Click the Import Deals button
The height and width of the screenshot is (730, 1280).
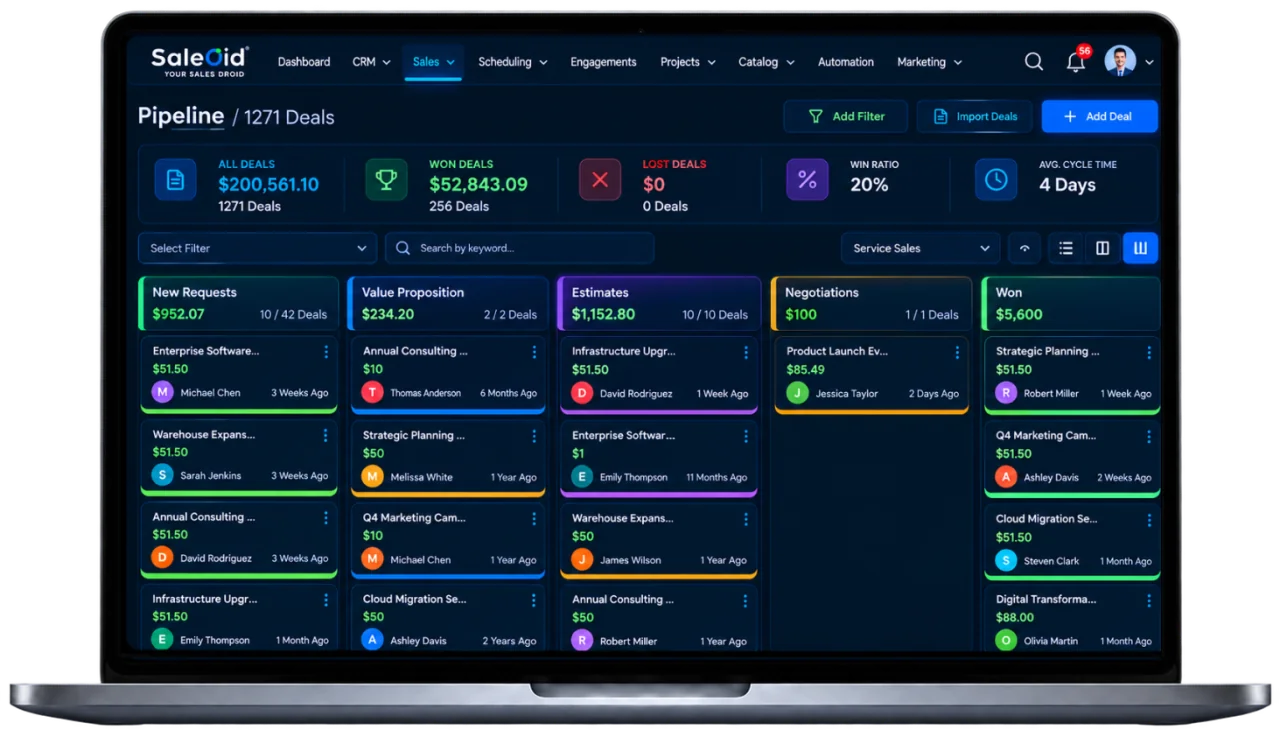[975, 116]
